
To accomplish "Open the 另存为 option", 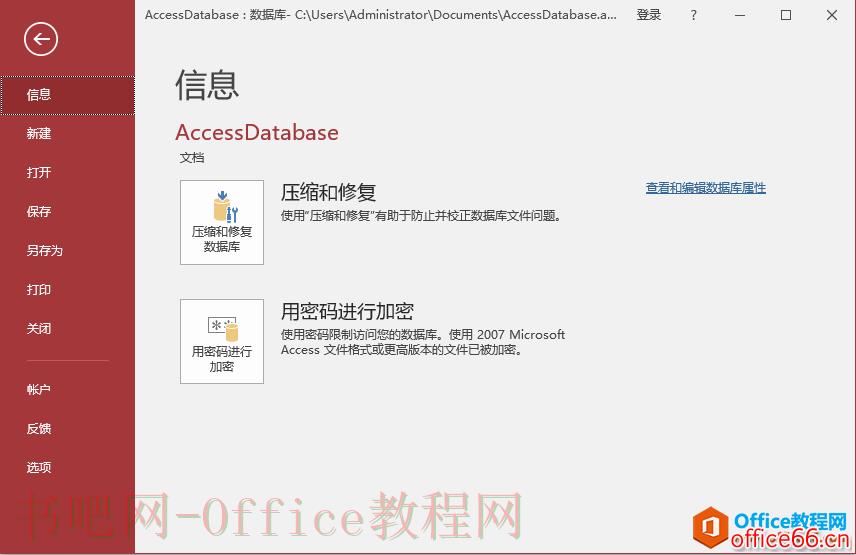I will 67,251.
